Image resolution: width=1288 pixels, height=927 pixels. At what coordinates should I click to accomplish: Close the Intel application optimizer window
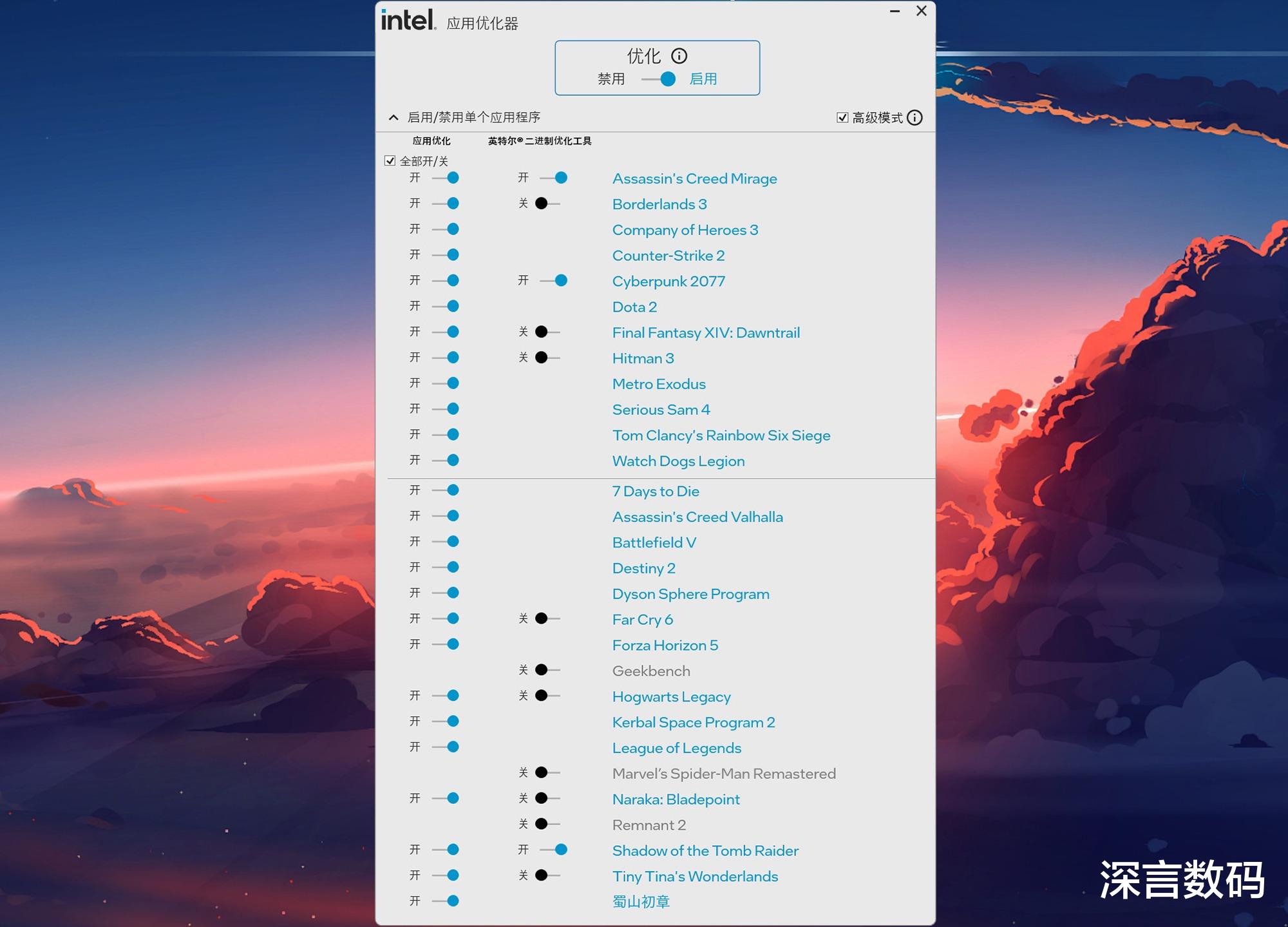pyautogui.click(x=922, y=11)
